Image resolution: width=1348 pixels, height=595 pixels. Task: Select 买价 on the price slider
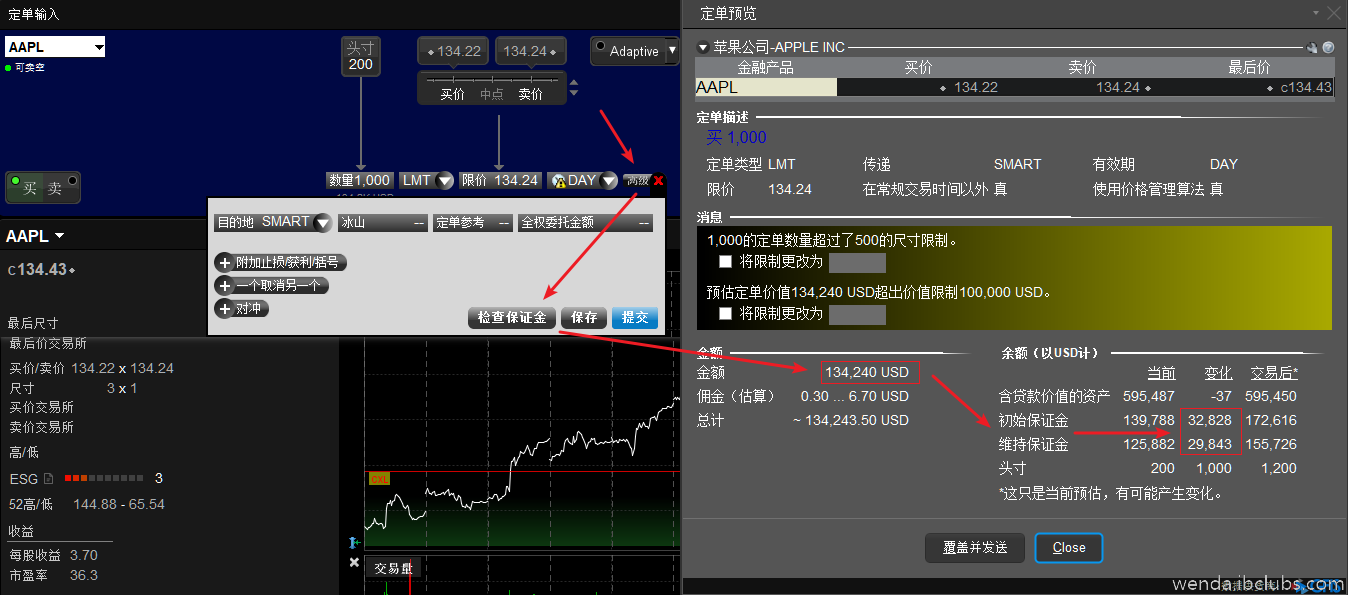tap(452, 94)
